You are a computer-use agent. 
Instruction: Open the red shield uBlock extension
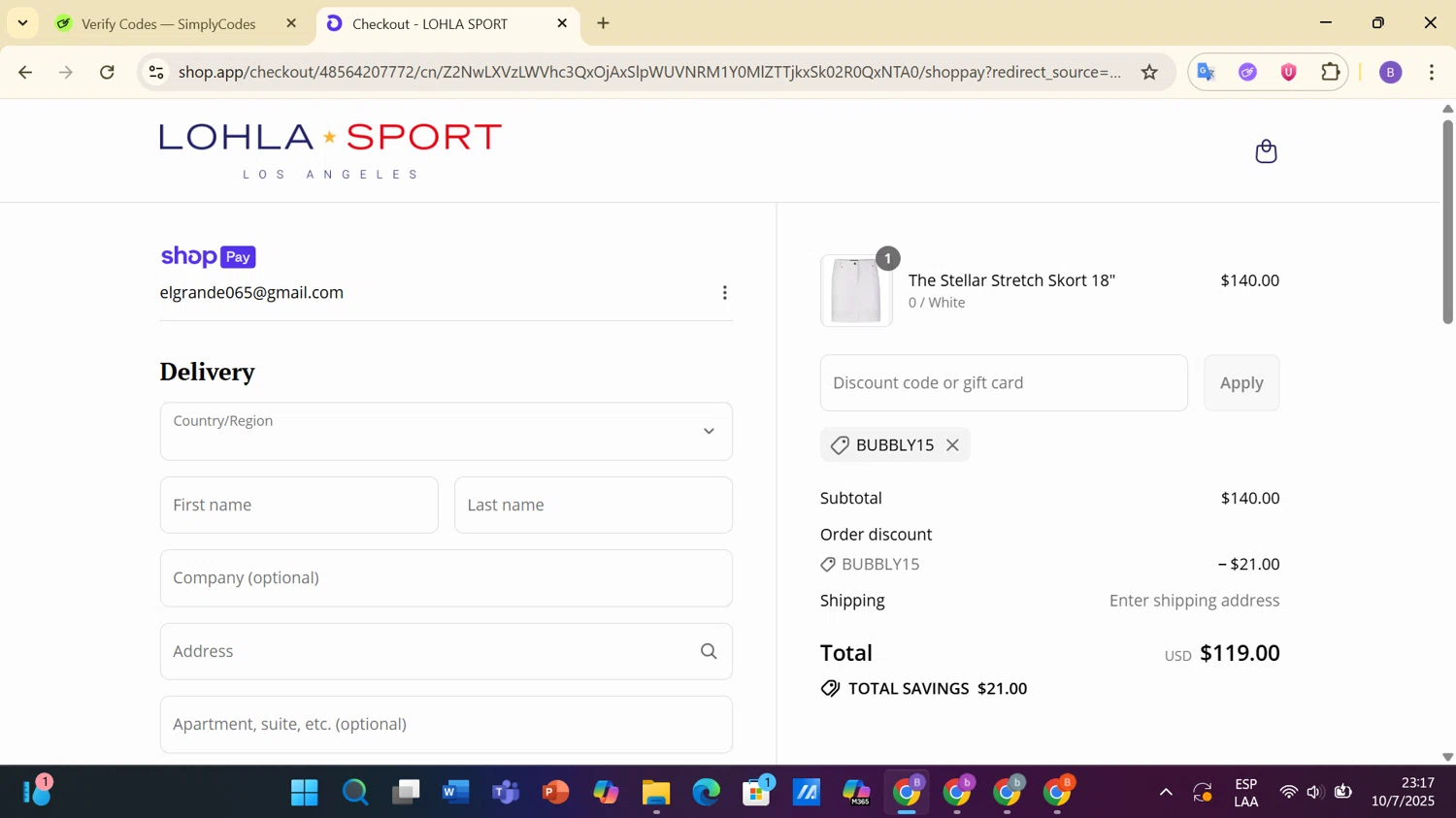coord(1289,73)
